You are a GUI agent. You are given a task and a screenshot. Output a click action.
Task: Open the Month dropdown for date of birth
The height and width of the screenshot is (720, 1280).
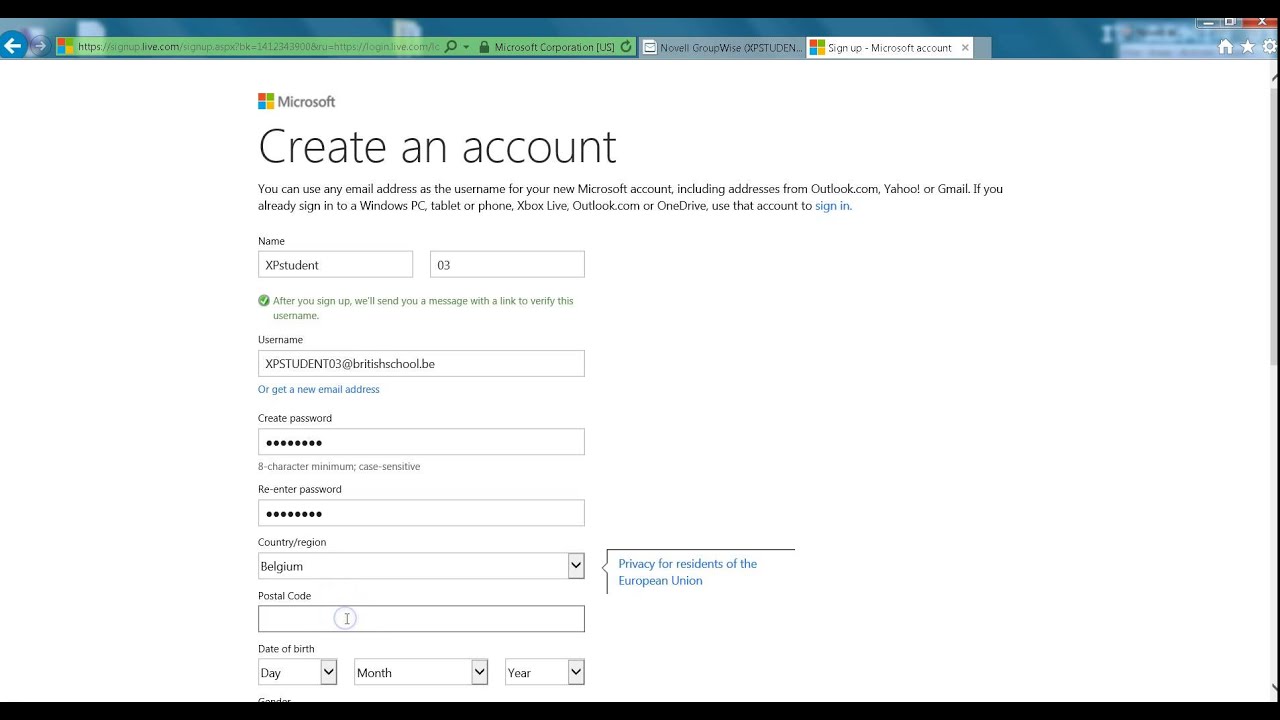click(421, 673)
